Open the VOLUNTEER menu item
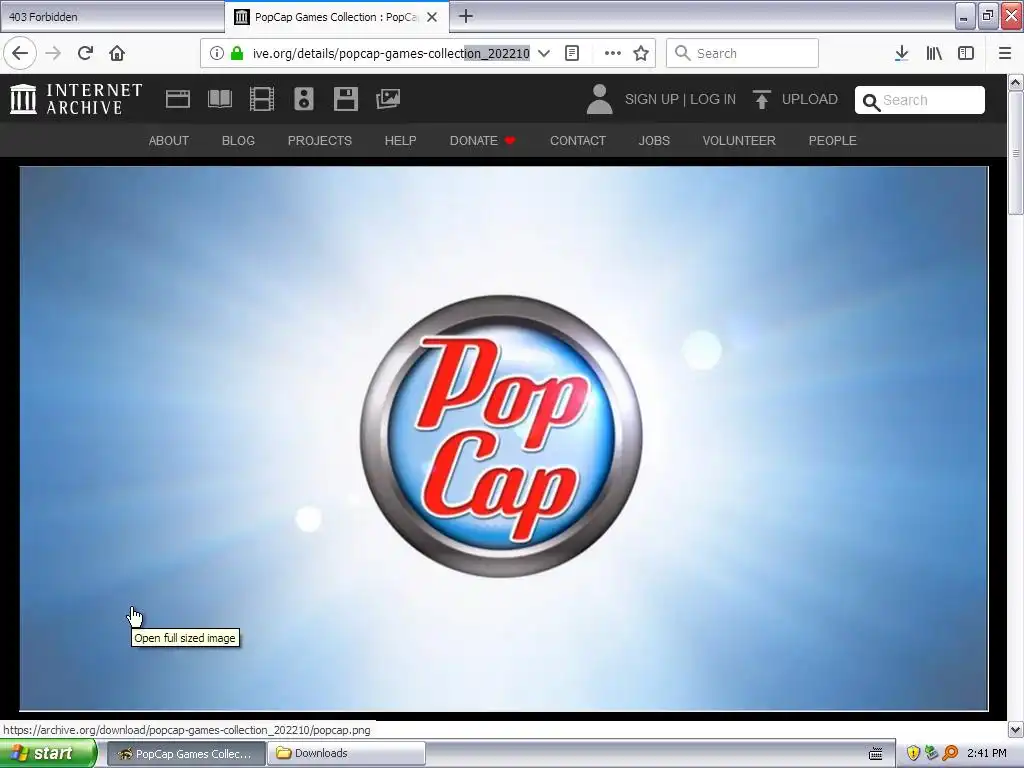This screenshot has height=768, width=1024. [x=739, y=140]
